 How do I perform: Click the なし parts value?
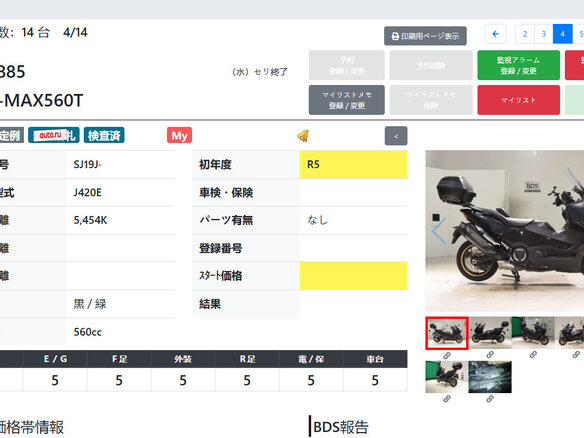click(x=317, y=220)
